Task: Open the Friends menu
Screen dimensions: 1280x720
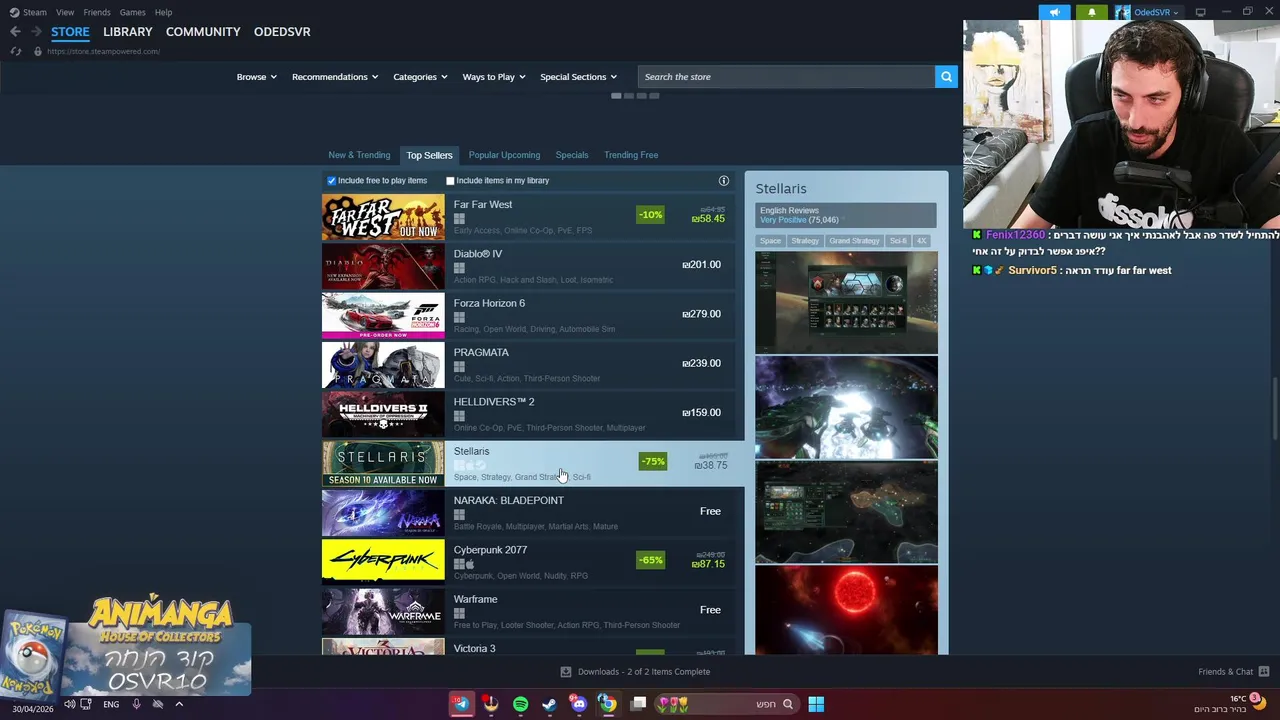Action: pos(97,12)
